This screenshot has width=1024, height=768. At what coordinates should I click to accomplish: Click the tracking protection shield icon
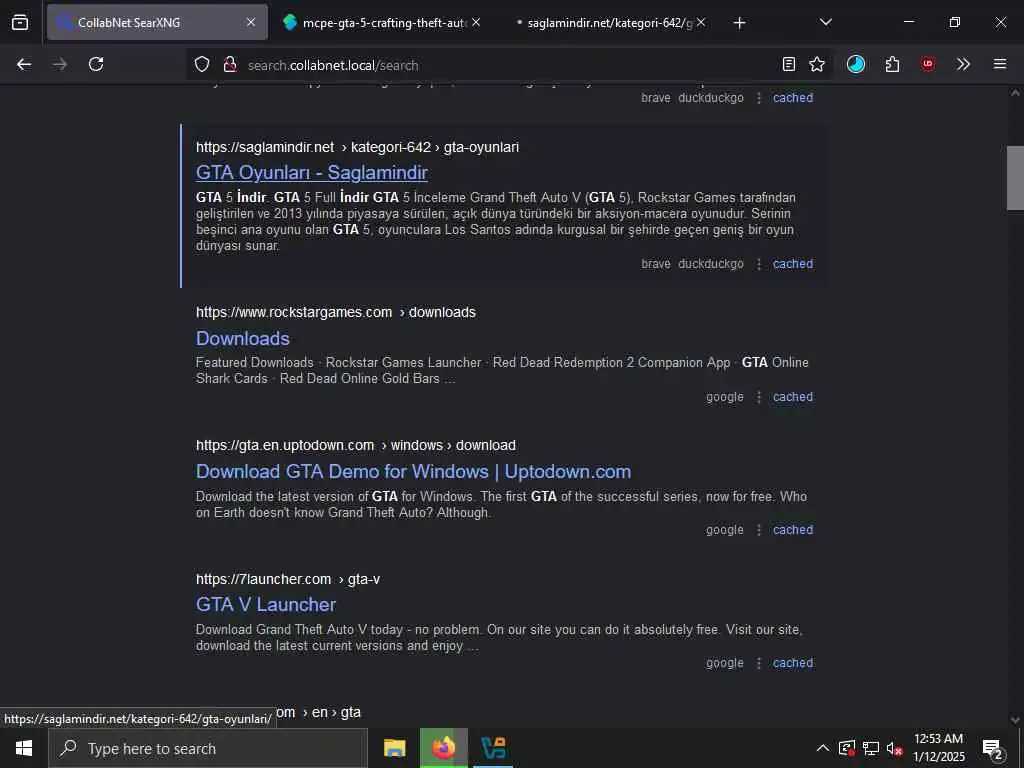[202, 65]
